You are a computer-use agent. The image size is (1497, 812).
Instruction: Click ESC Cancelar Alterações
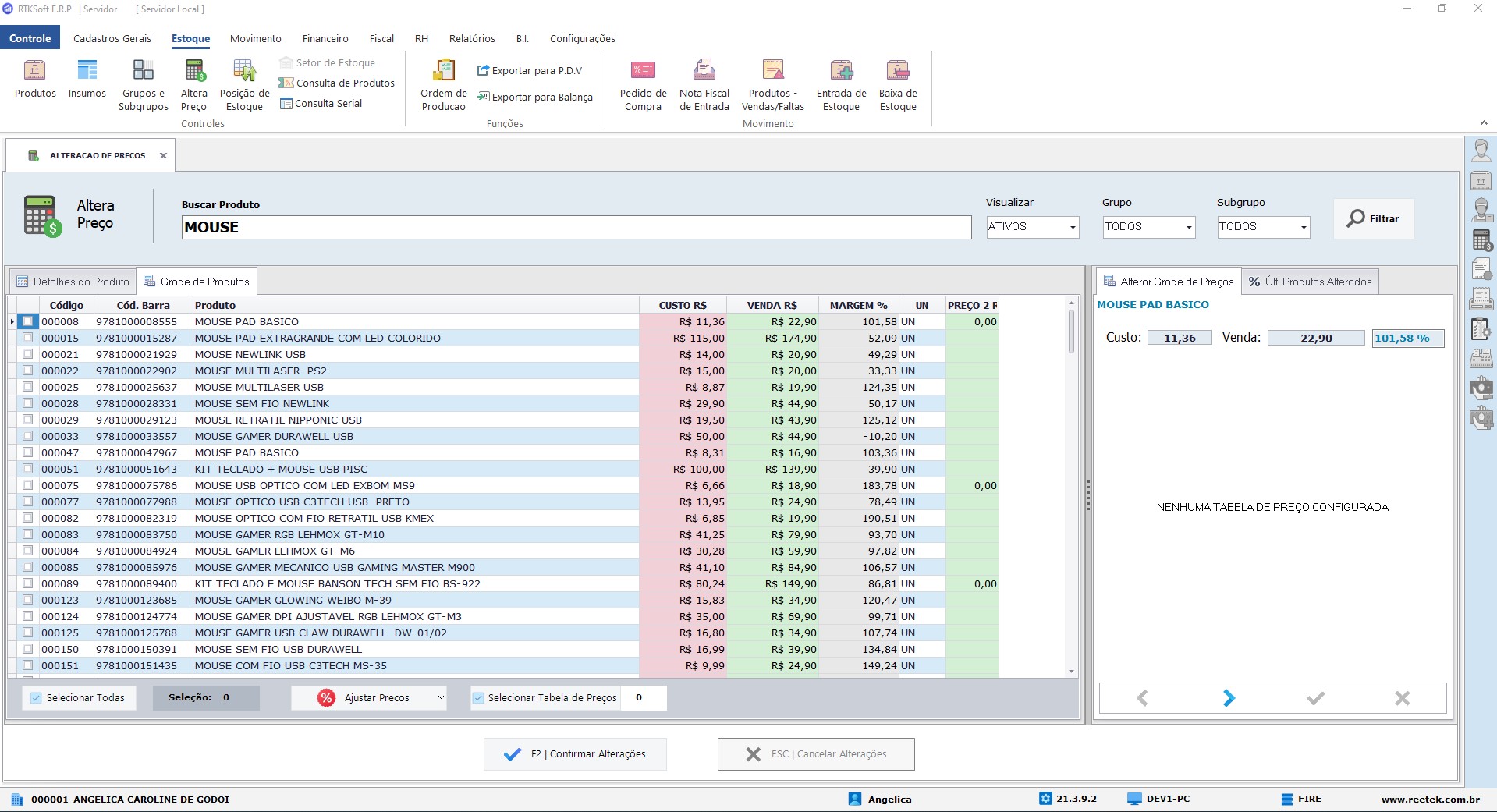click(x=816, y=754)
